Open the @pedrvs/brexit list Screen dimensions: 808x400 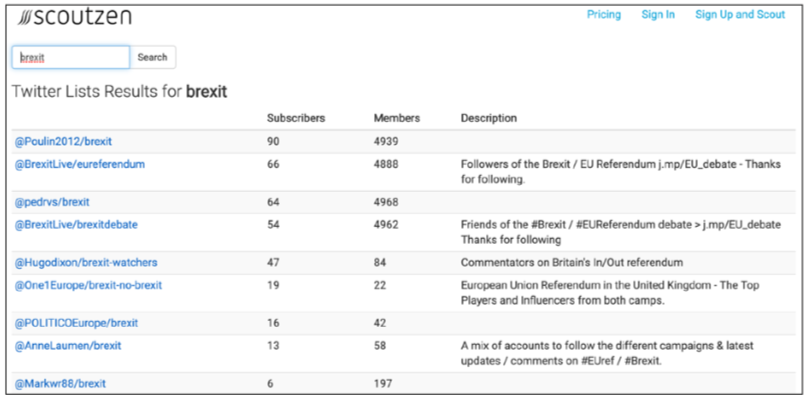[52, 202]
